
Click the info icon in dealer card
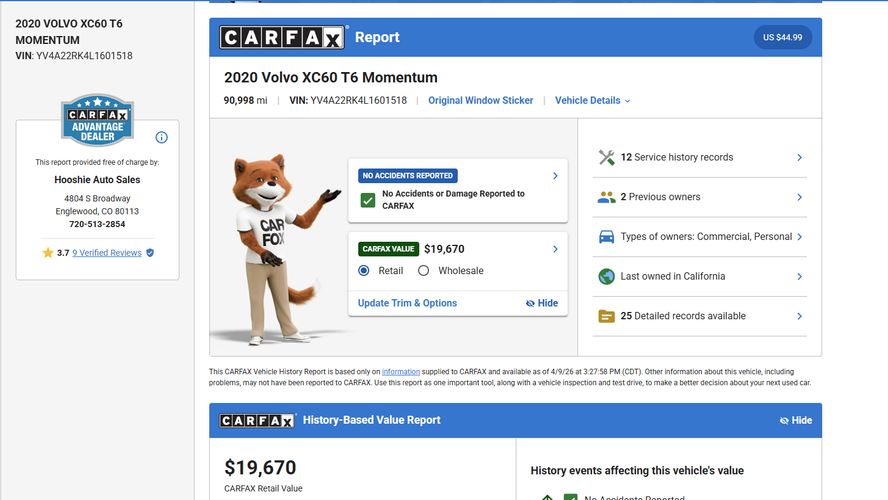pyautogui.click(x=162, y=137)
